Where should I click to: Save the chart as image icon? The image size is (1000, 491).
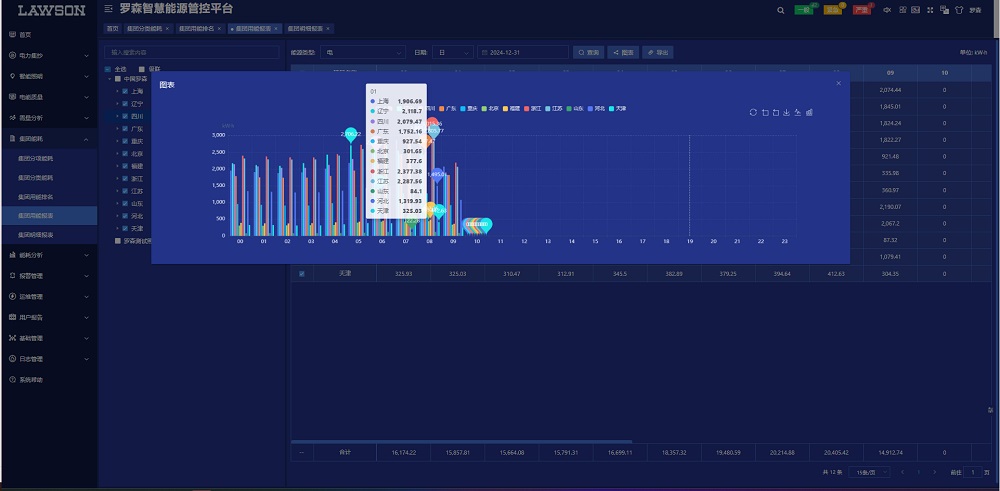[x=786, y=112]
